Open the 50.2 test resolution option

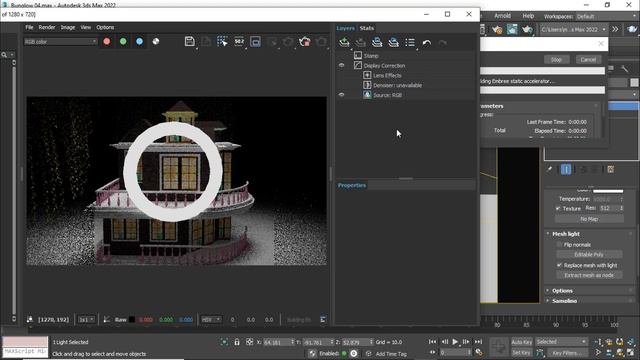(x=239, y=41)
